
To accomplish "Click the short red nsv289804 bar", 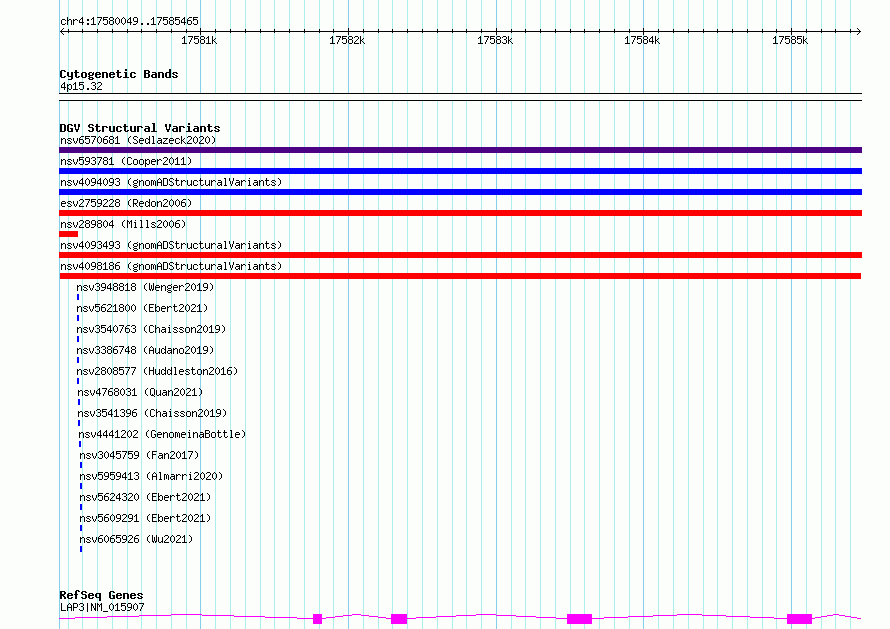I will [x=69, y=234].
